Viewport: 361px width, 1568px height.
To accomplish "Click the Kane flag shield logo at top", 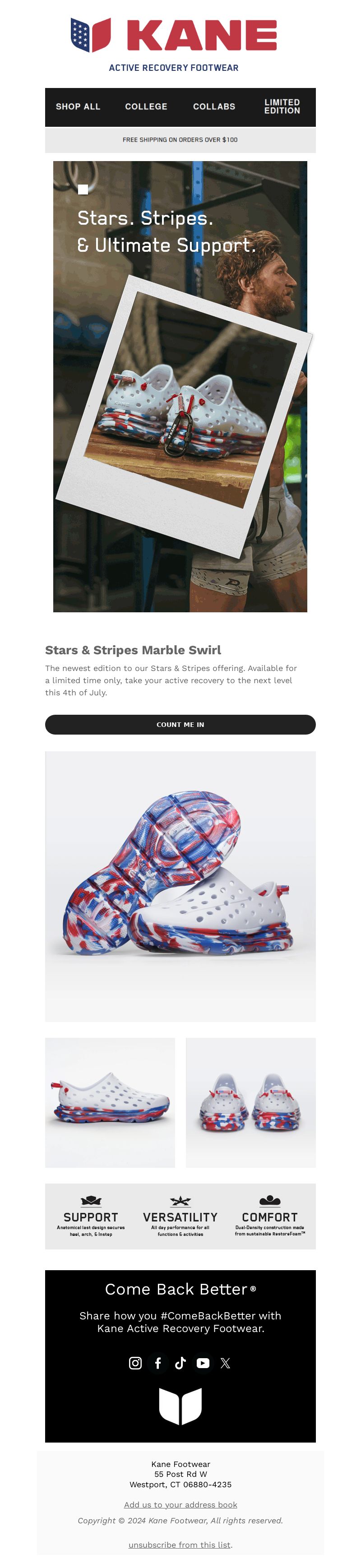I will pyautogui.click(x=91, y=35).
